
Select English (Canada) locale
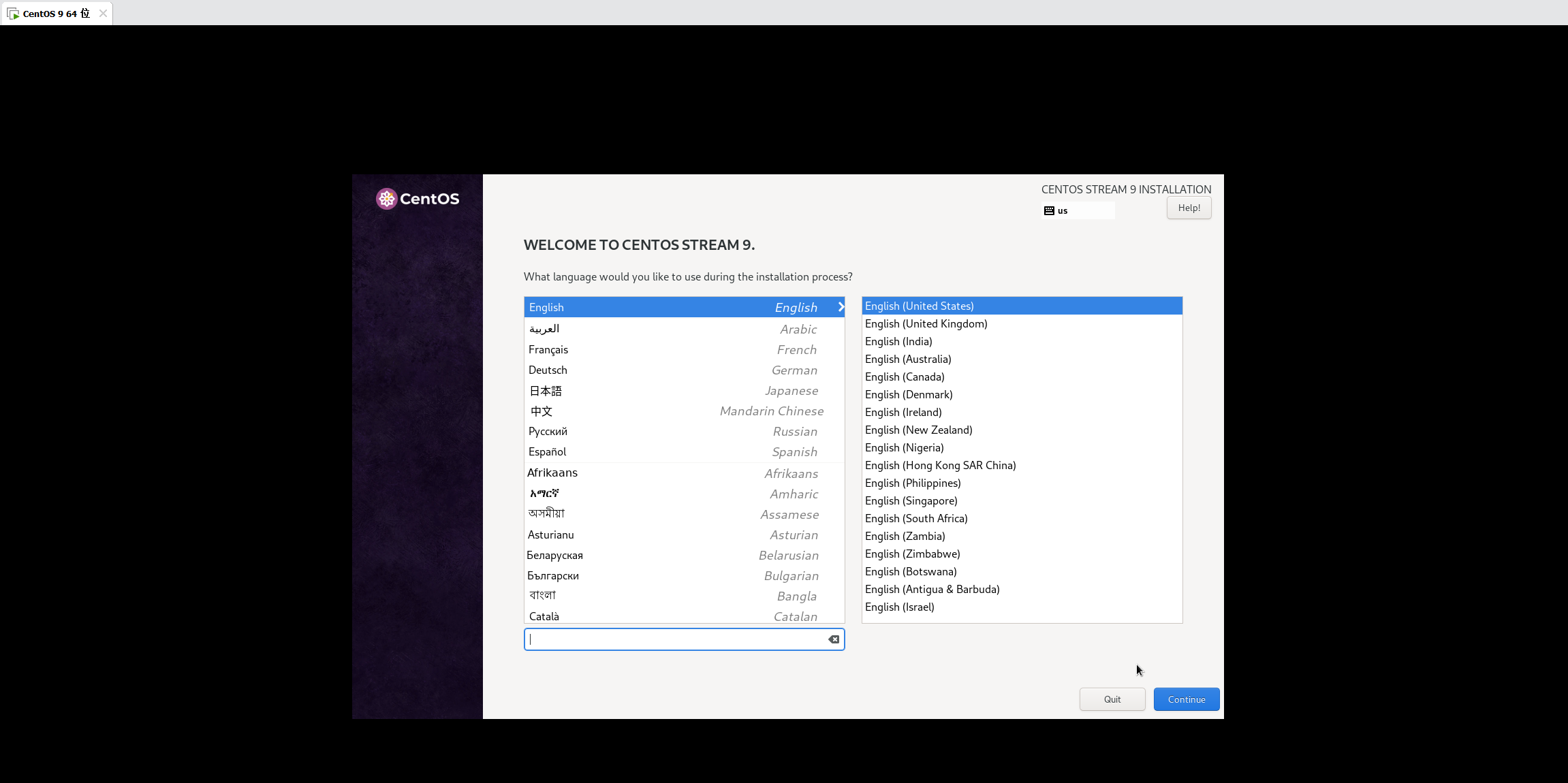(x=905, y=377)
